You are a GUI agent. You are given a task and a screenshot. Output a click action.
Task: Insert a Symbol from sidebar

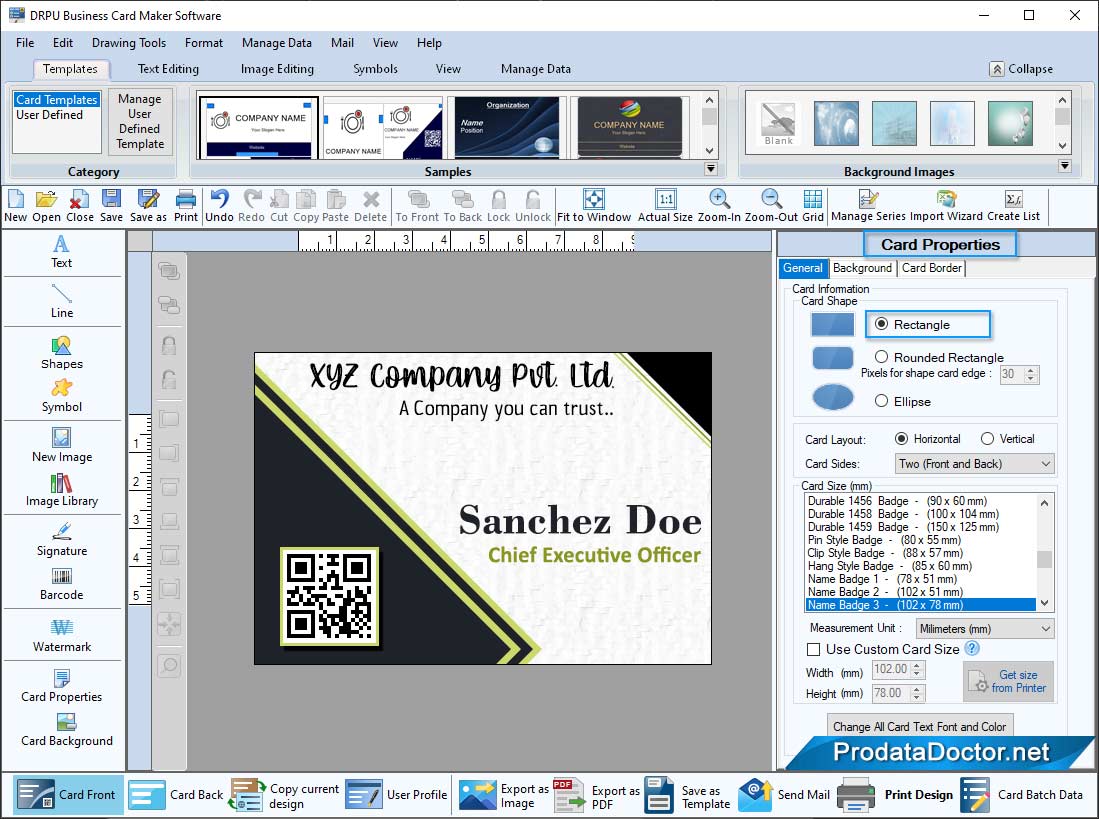(x=62, y=397)
